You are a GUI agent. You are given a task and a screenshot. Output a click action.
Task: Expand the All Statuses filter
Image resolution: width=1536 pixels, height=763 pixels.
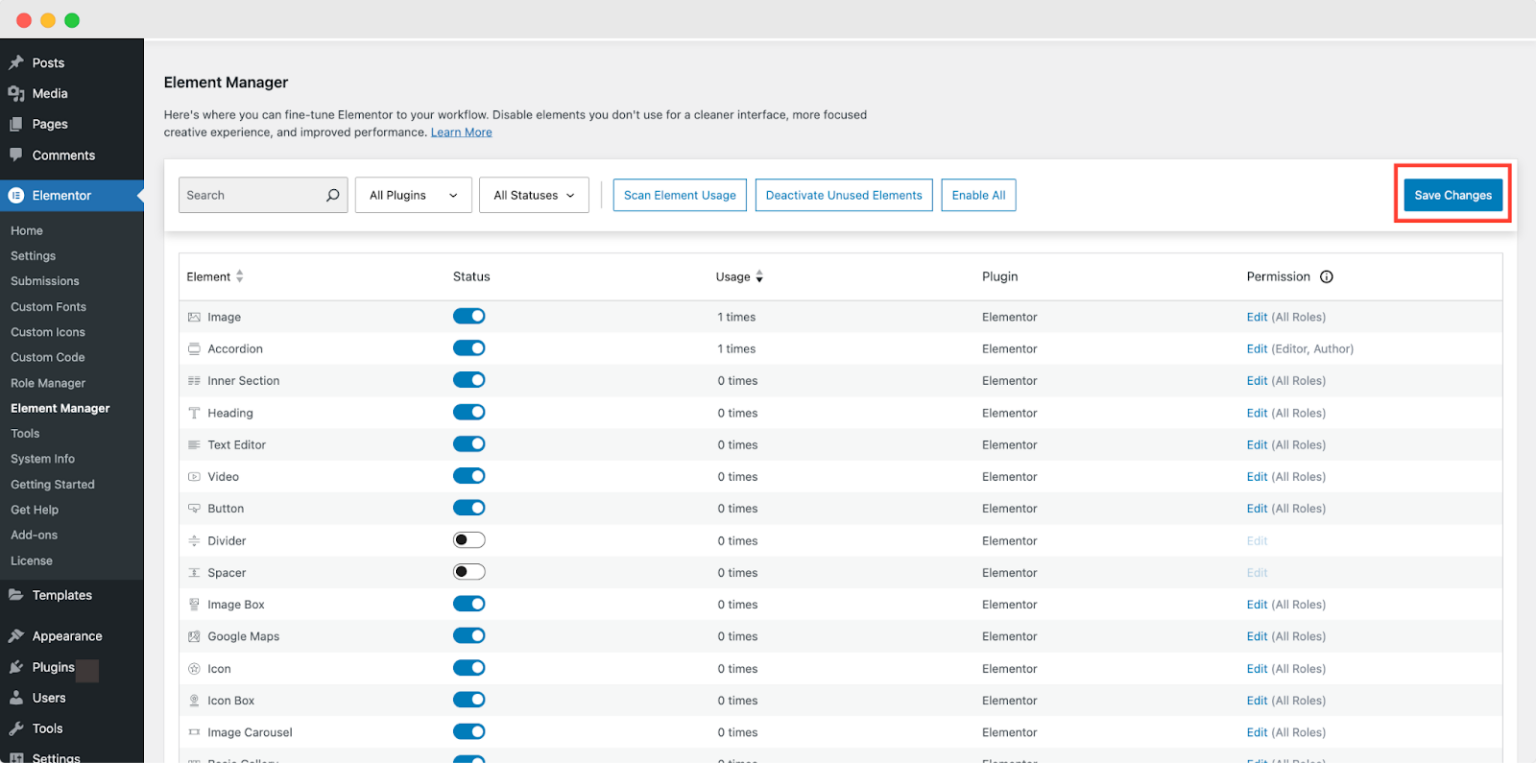coord(534,195)
